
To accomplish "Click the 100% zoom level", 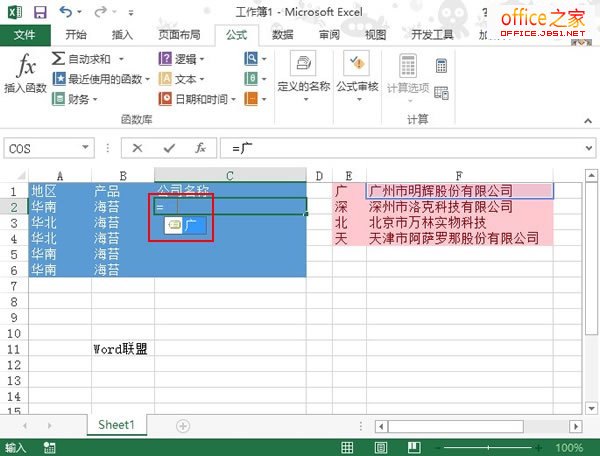I will point(569,448).
